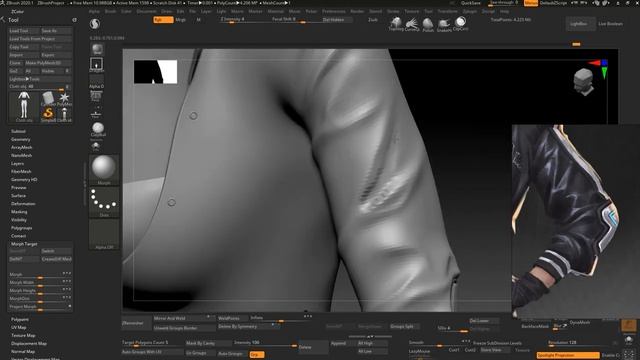The height and width of the screenshot is (360, 640).
Task: Click the reference spotlight image thumbnail
Action: (x=576, y=221)
